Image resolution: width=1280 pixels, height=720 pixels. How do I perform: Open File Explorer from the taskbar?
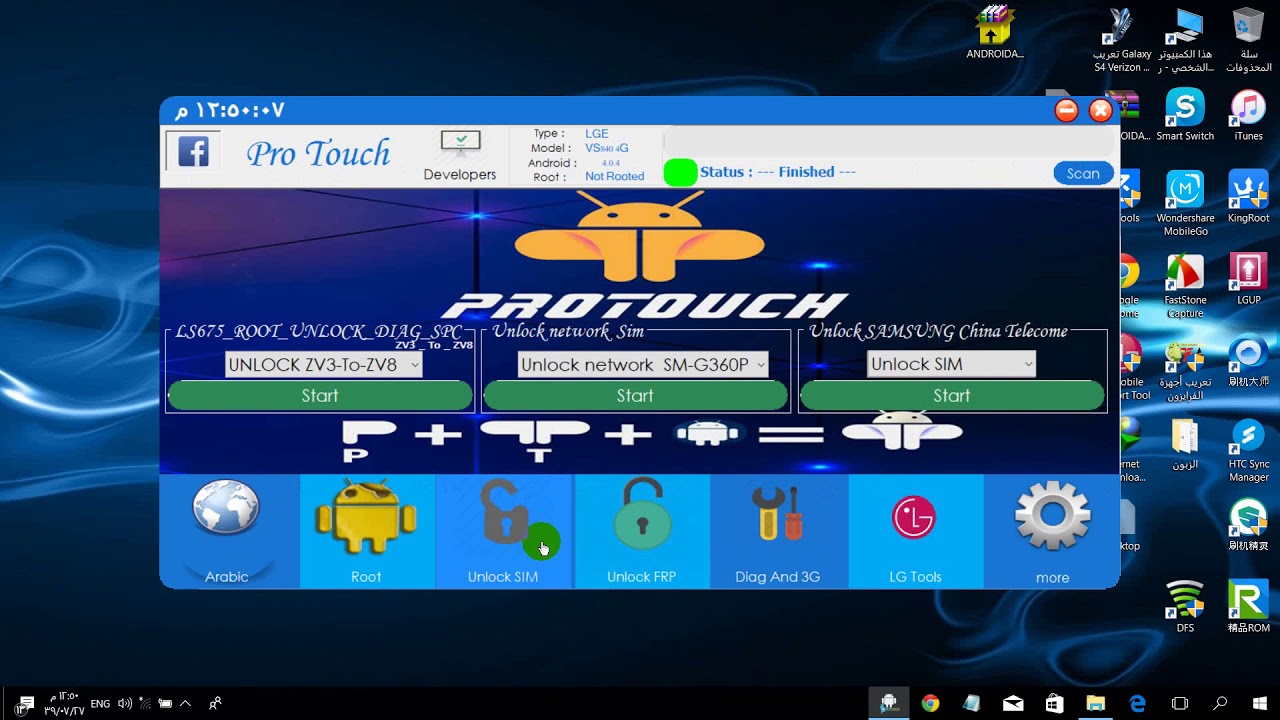click(1095, 704)
